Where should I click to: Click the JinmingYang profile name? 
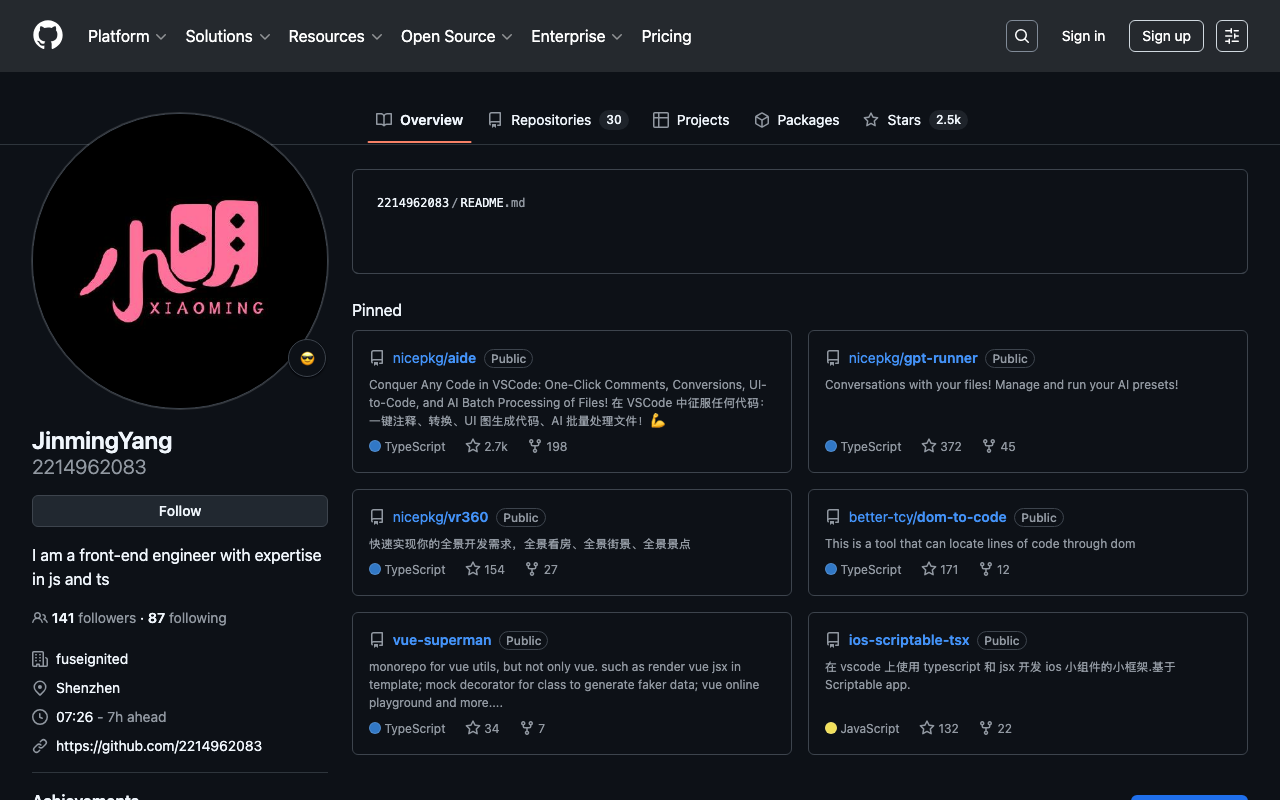tap(102, 441)
